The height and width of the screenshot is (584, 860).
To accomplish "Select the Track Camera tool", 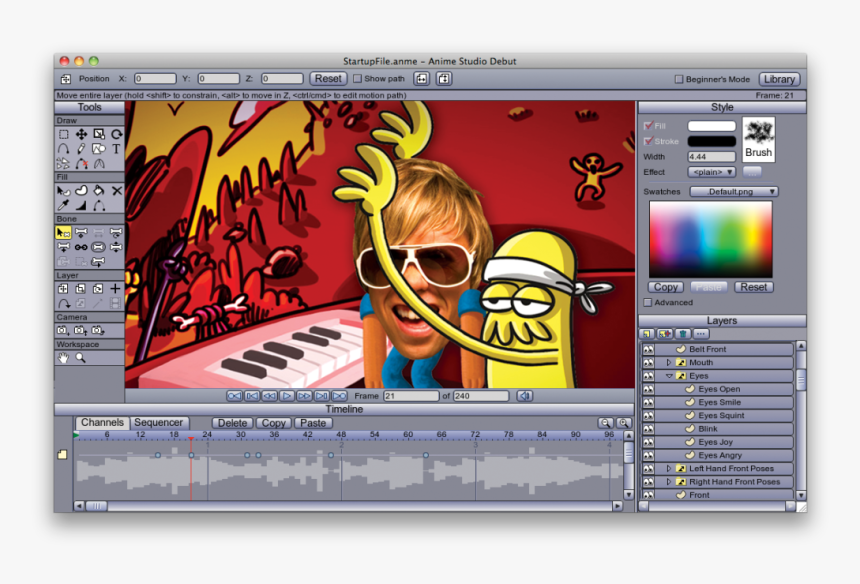I will [63, 331].
